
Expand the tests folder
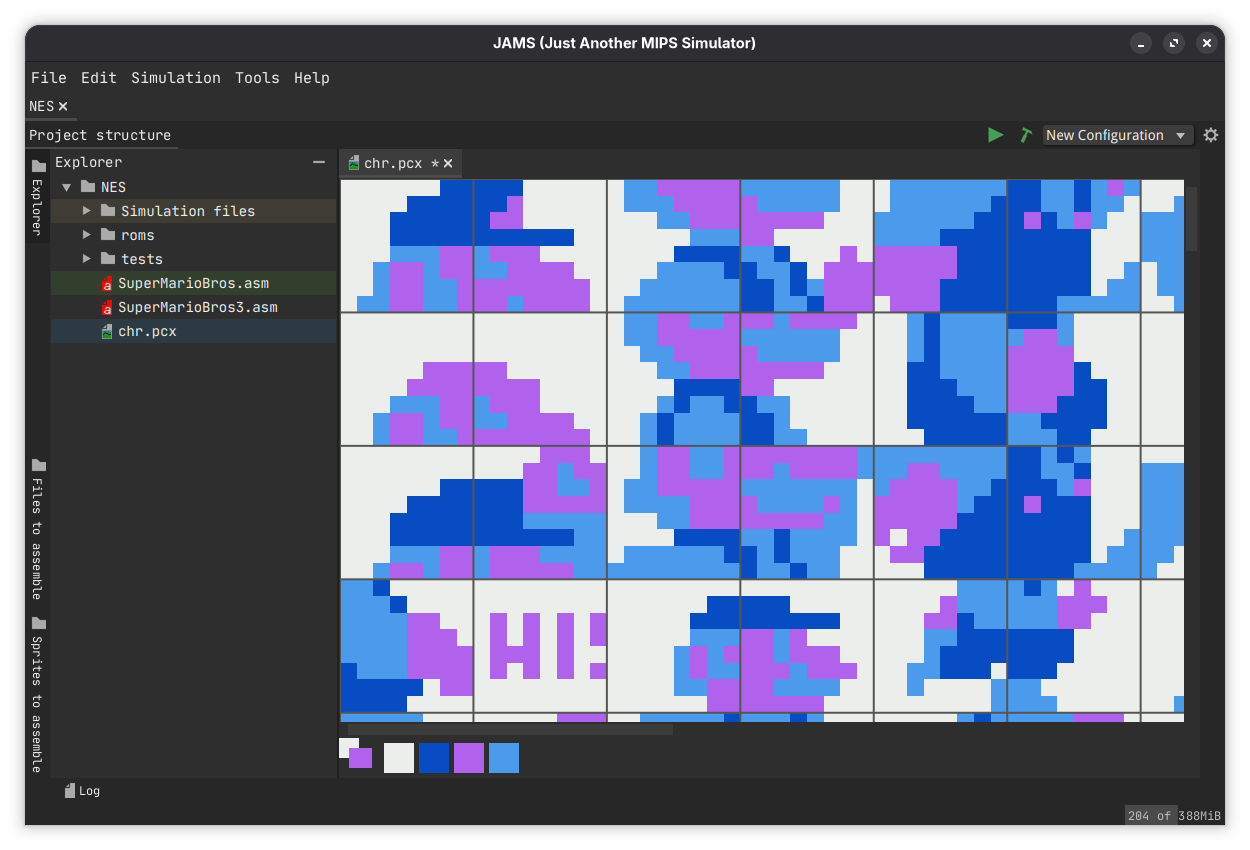coord(87,259)
